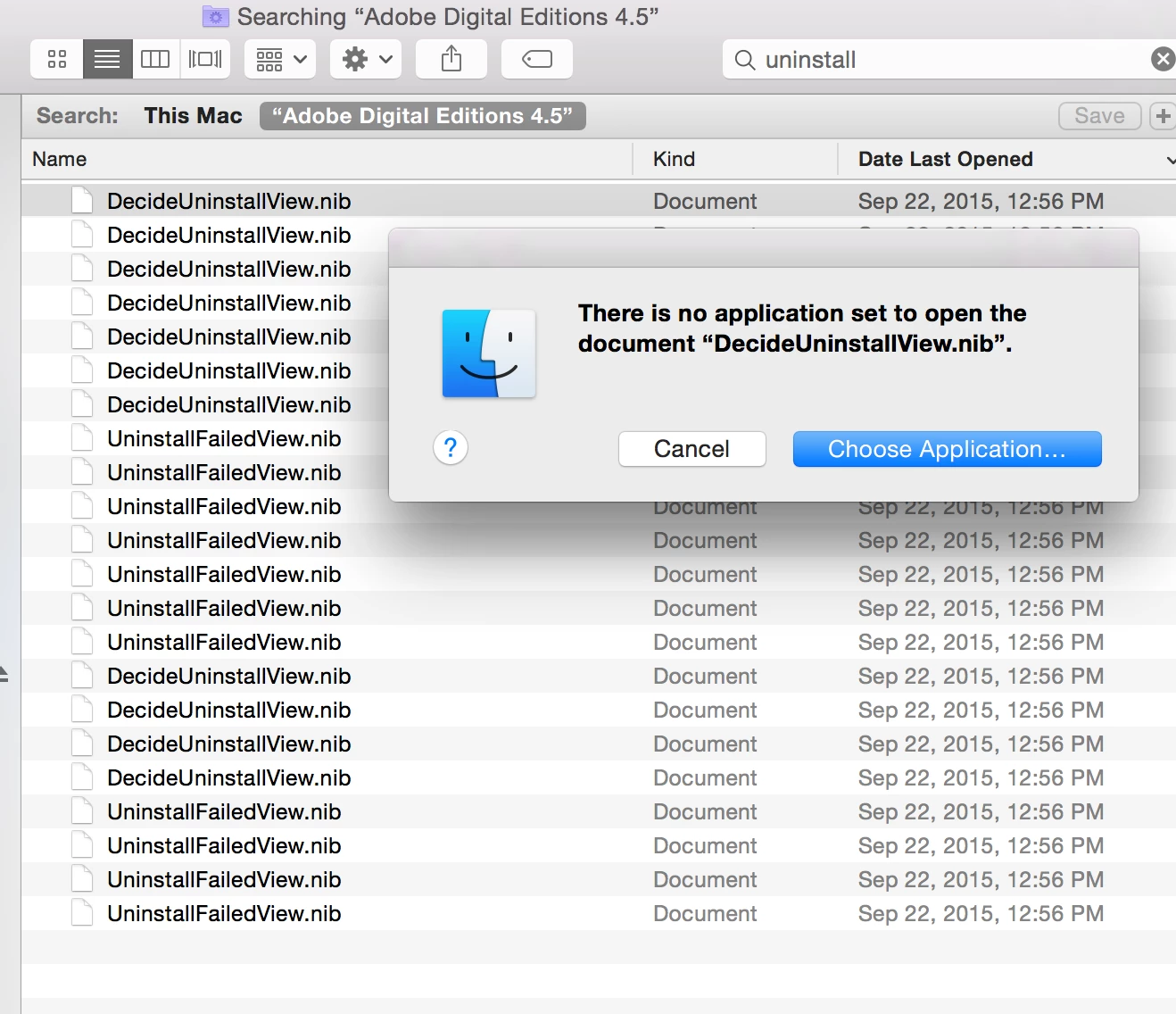Click Cancel in the dialog
1176x1014 pixels.
pos(692,449)
